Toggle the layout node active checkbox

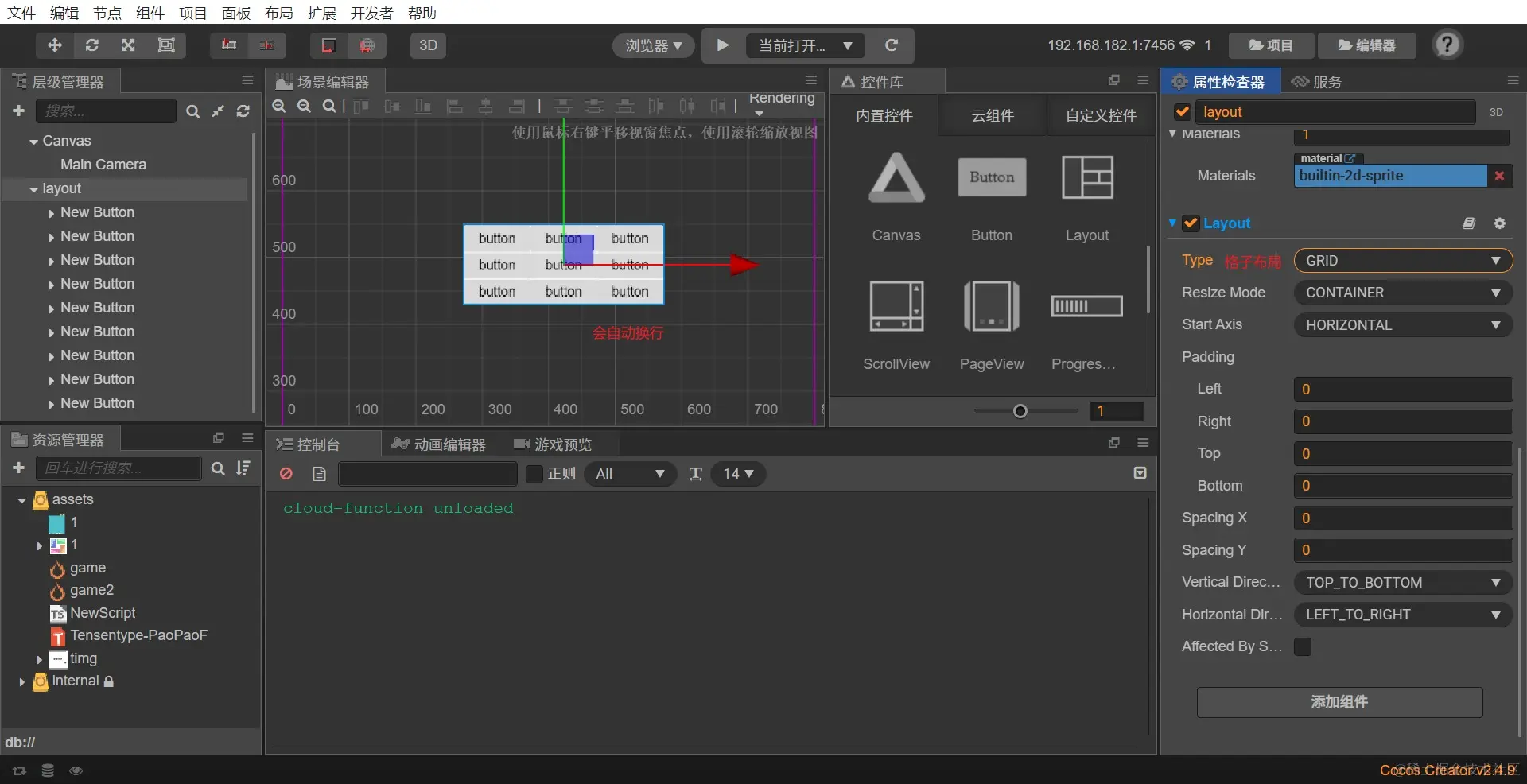pyautogui.click(x=1183, y=112)
